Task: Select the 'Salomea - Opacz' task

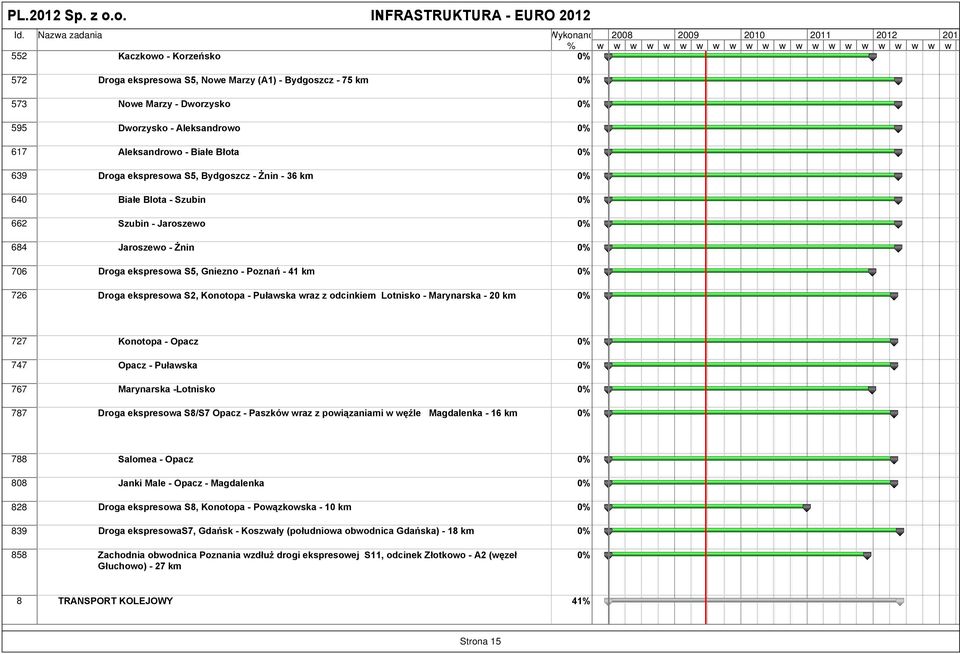Action: (x=156, y=459)
